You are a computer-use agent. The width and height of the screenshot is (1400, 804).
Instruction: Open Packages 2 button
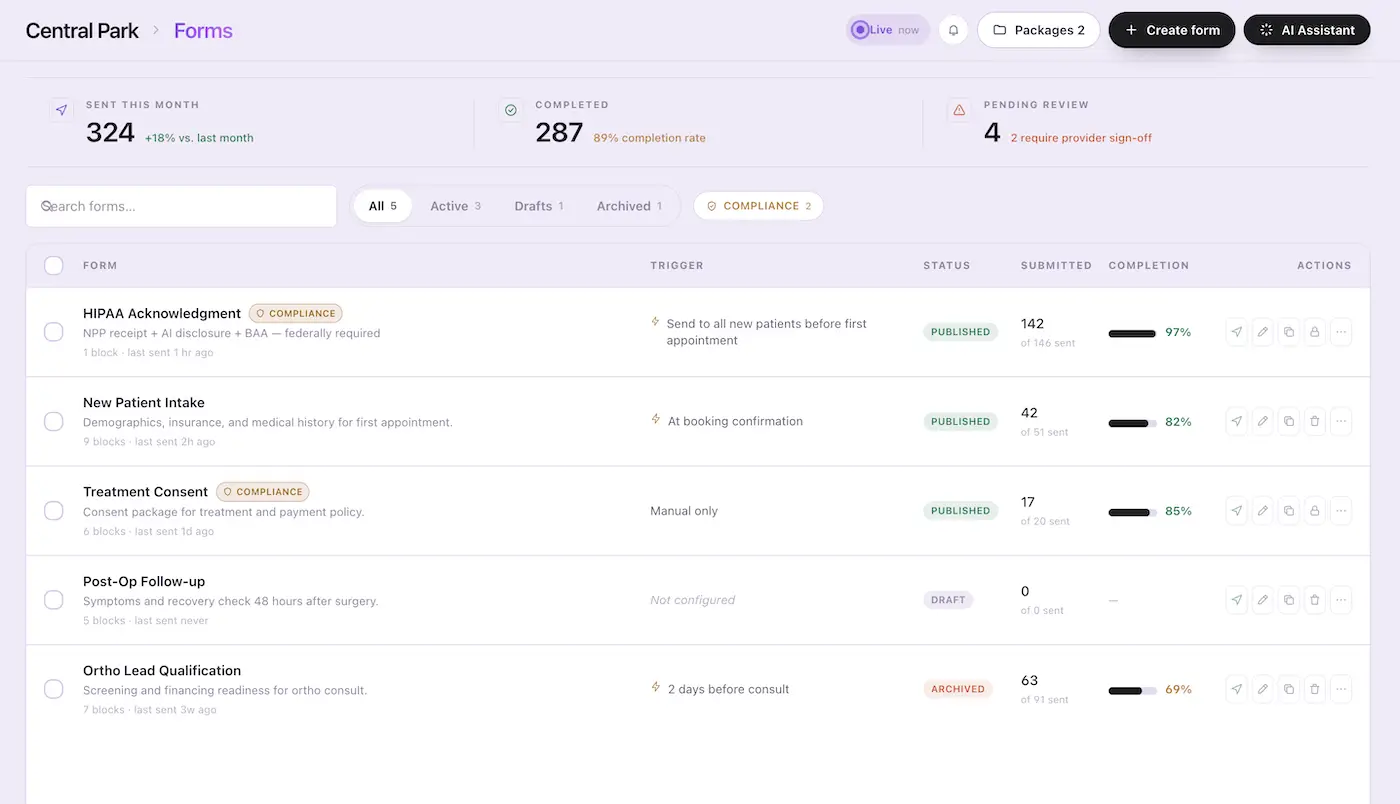tap(1038, 30)
